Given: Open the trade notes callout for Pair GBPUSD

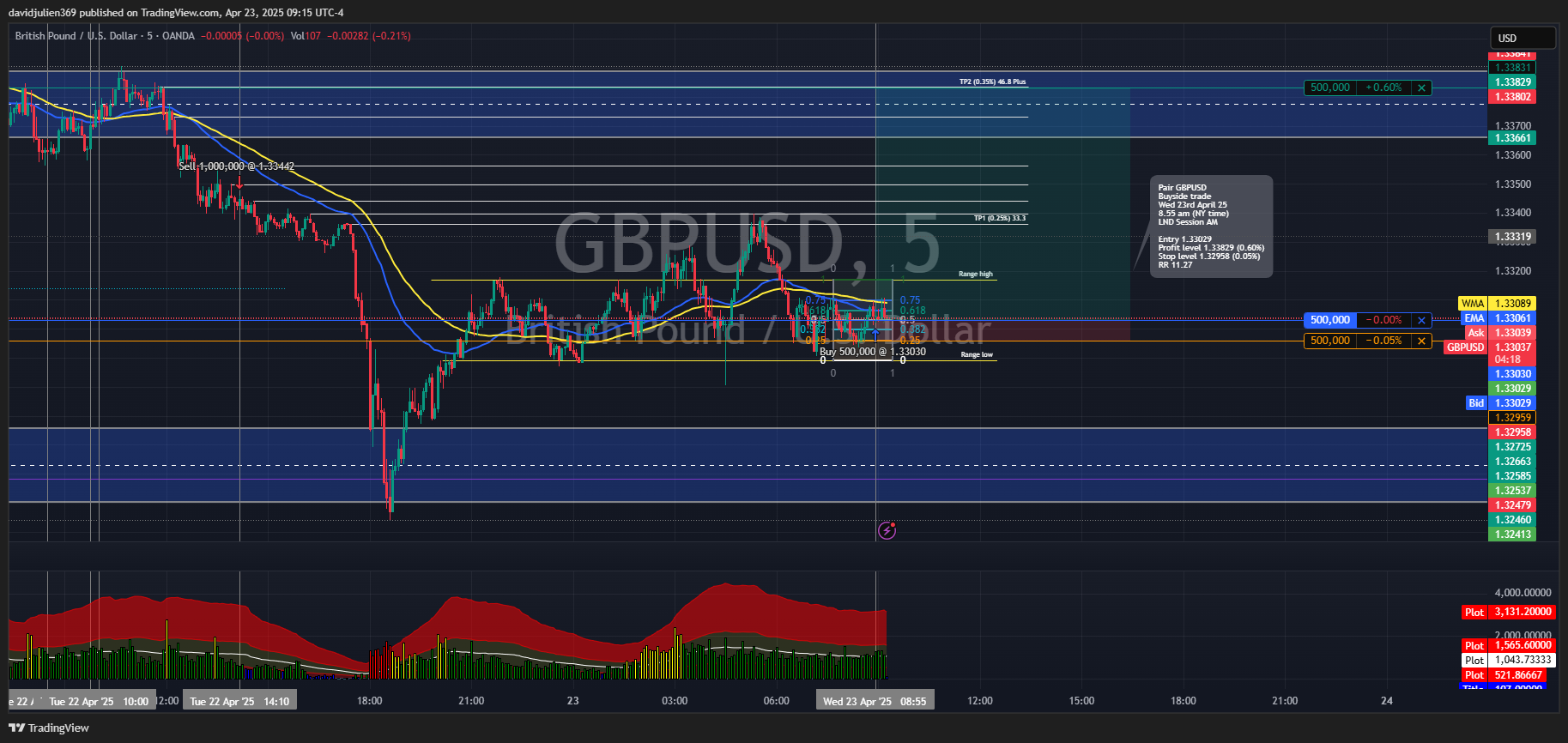Looking at the screenshot, I should click(1211, 227).
